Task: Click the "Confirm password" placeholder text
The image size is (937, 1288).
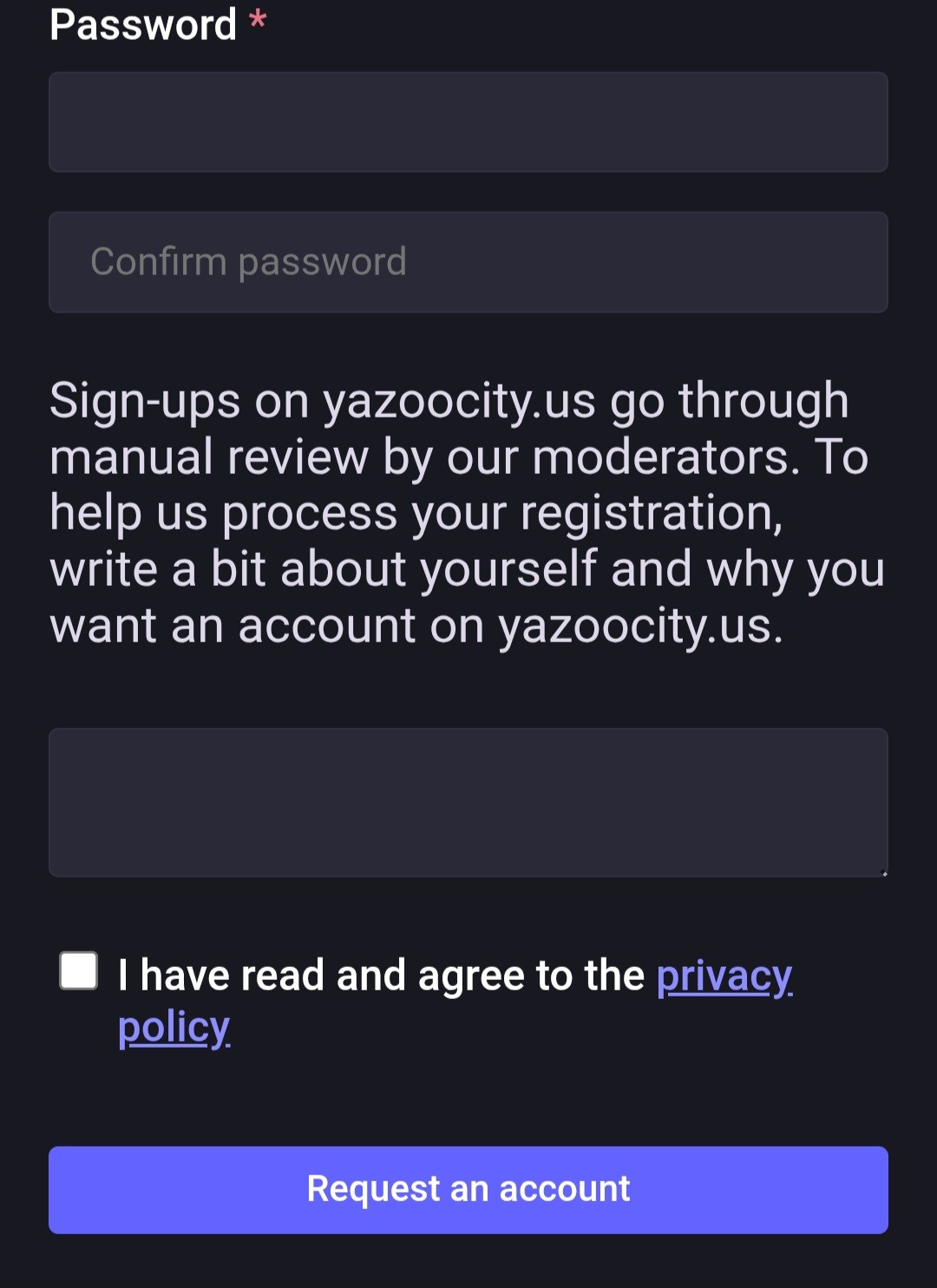Action: (248, 262)
